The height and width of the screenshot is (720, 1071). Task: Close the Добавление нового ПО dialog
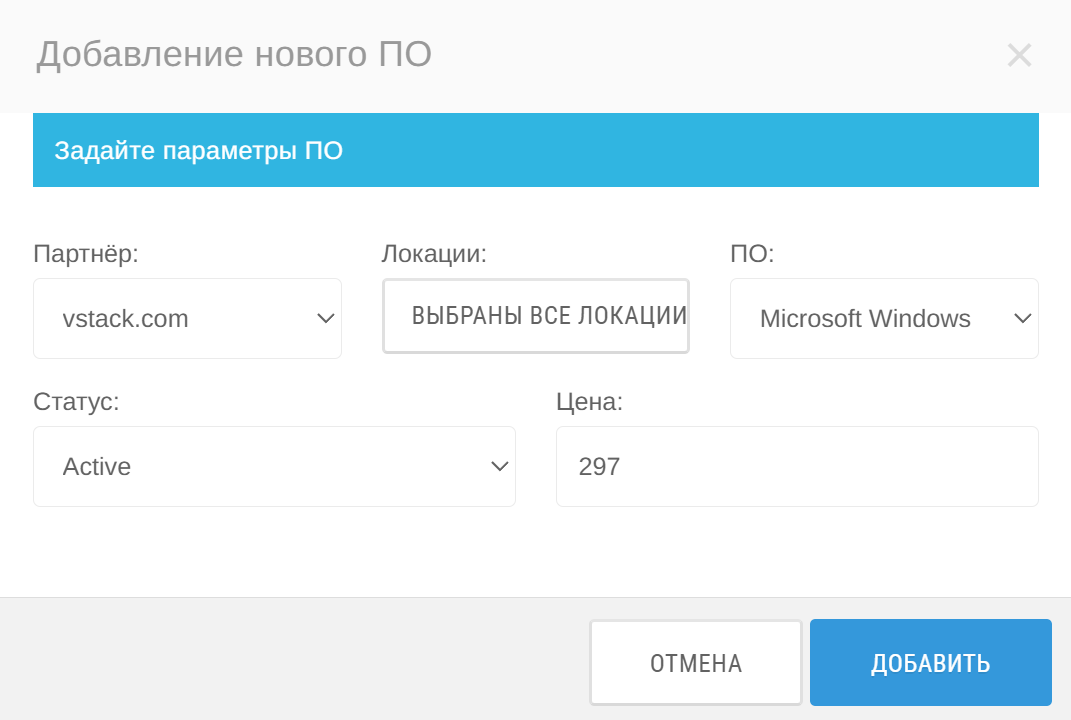(1019, 55)
